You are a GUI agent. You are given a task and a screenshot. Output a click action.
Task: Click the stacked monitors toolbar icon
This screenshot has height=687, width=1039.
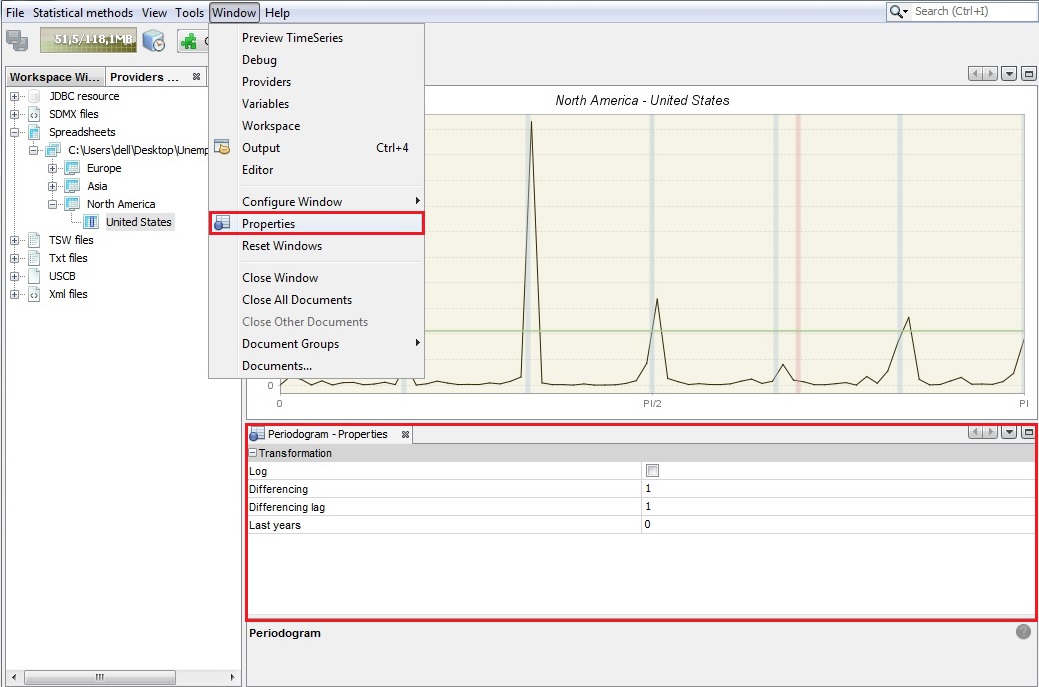coord(16,40)
